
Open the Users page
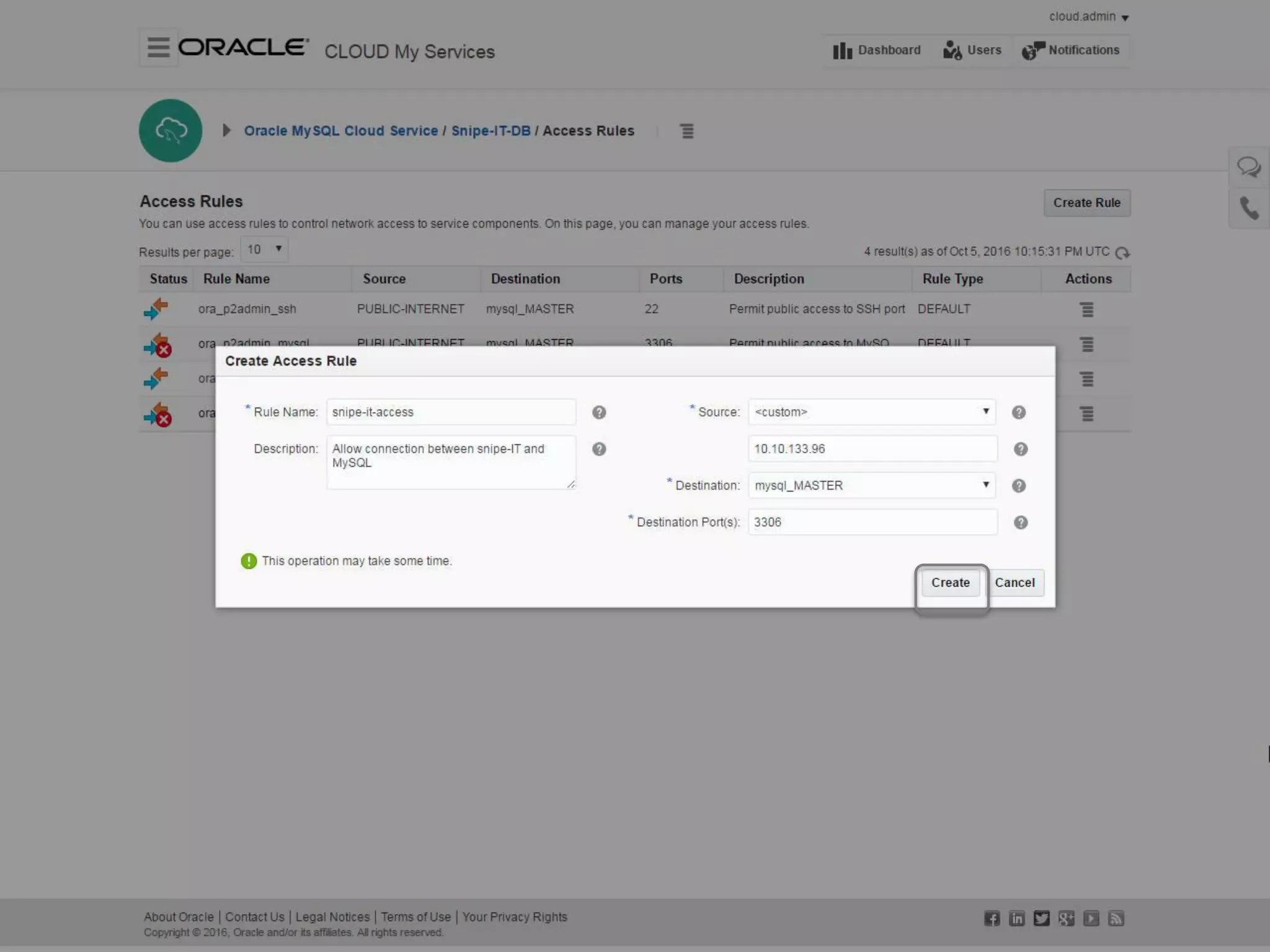coord(972,50)
